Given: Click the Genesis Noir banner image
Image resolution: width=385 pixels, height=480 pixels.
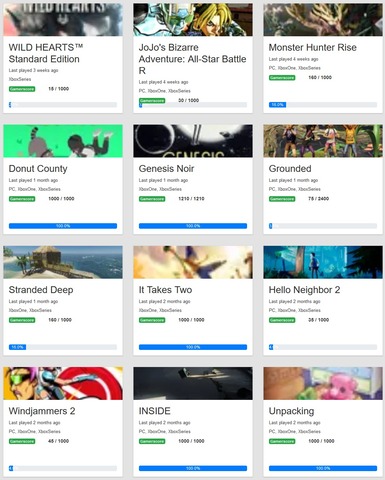Looking at the screenshot, I should coord(193,141).
